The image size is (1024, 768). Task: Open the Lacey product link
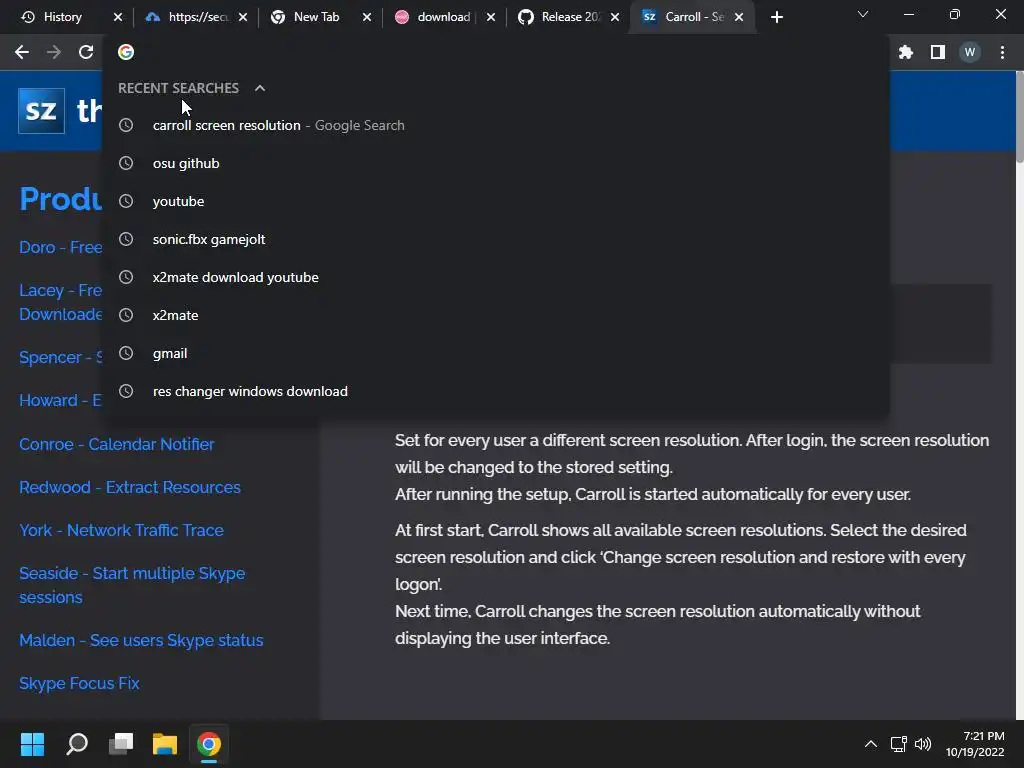point(61,302)
